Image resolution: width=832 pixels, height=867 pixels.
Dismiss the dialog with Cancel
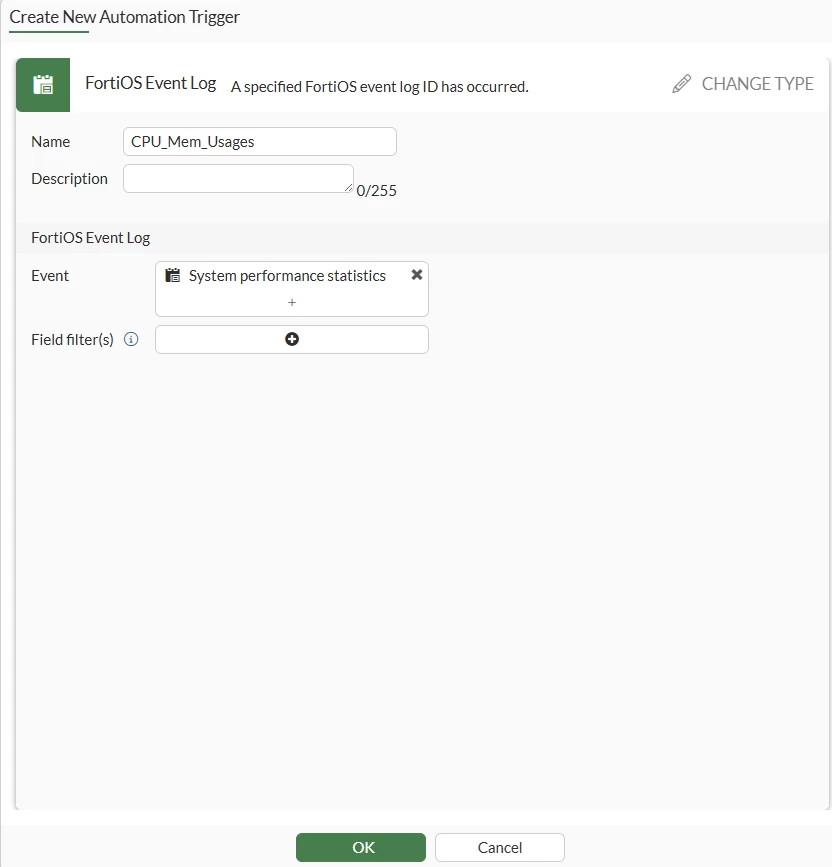pos(500,847)
